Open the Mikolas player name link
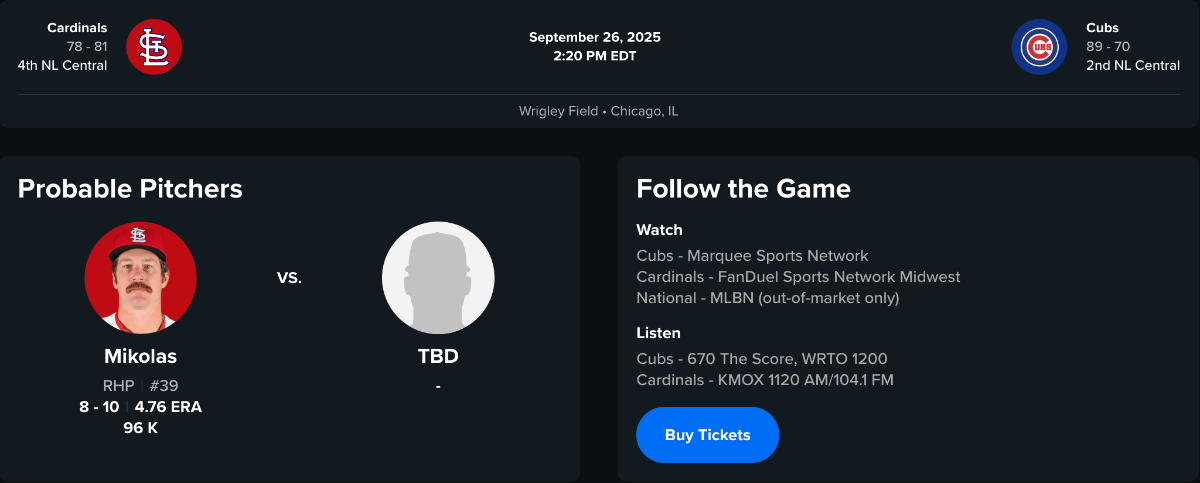The height and width of the screenshot is (483, 1200). pos(140,356)
